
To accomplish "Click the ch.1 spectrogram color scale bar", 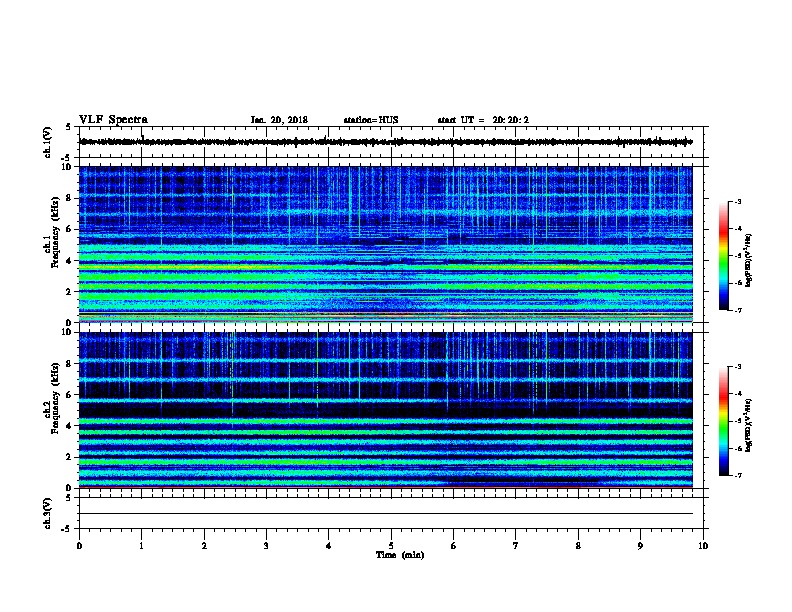I will point(723,256).
